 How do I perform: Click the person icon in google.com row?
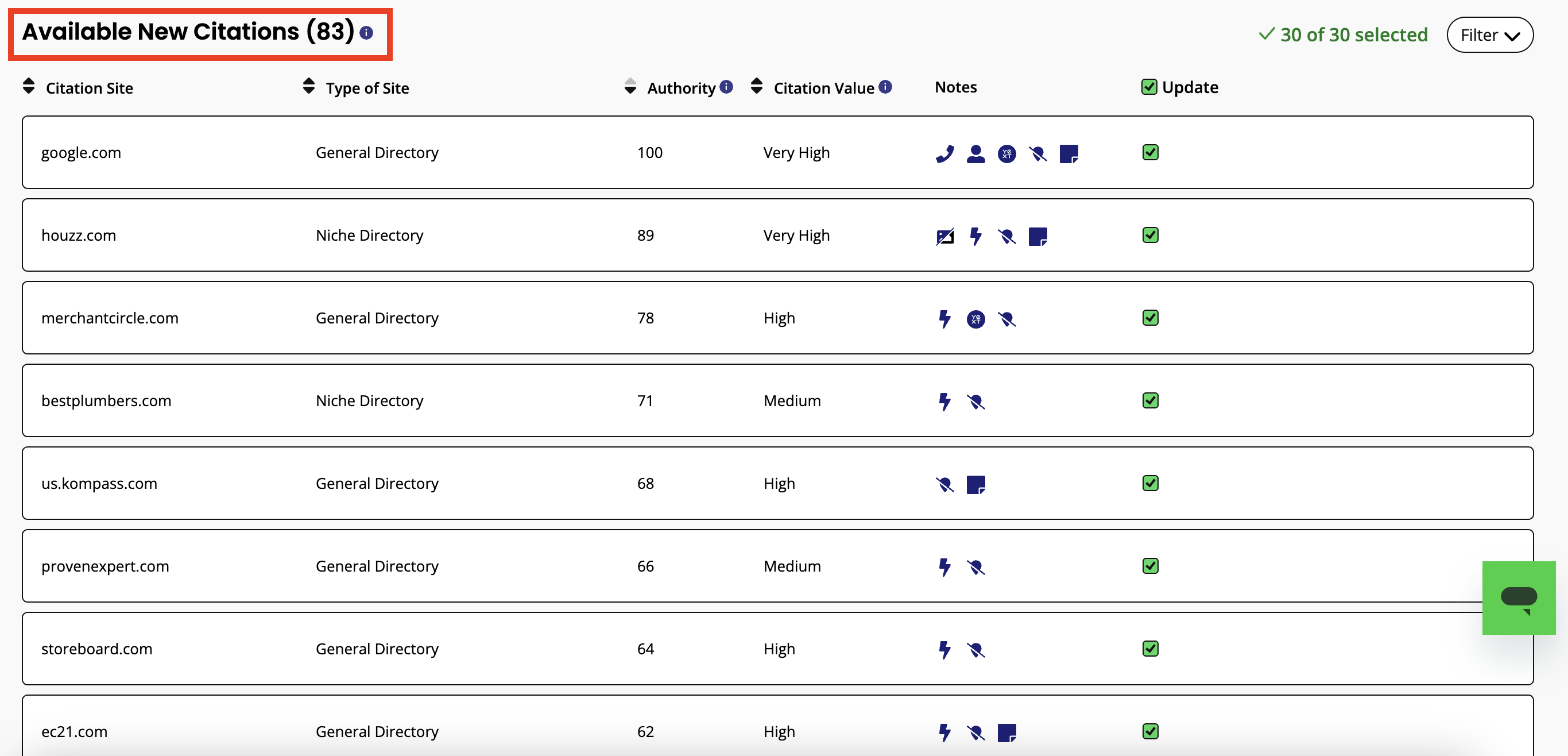click(x=975, y=153)
